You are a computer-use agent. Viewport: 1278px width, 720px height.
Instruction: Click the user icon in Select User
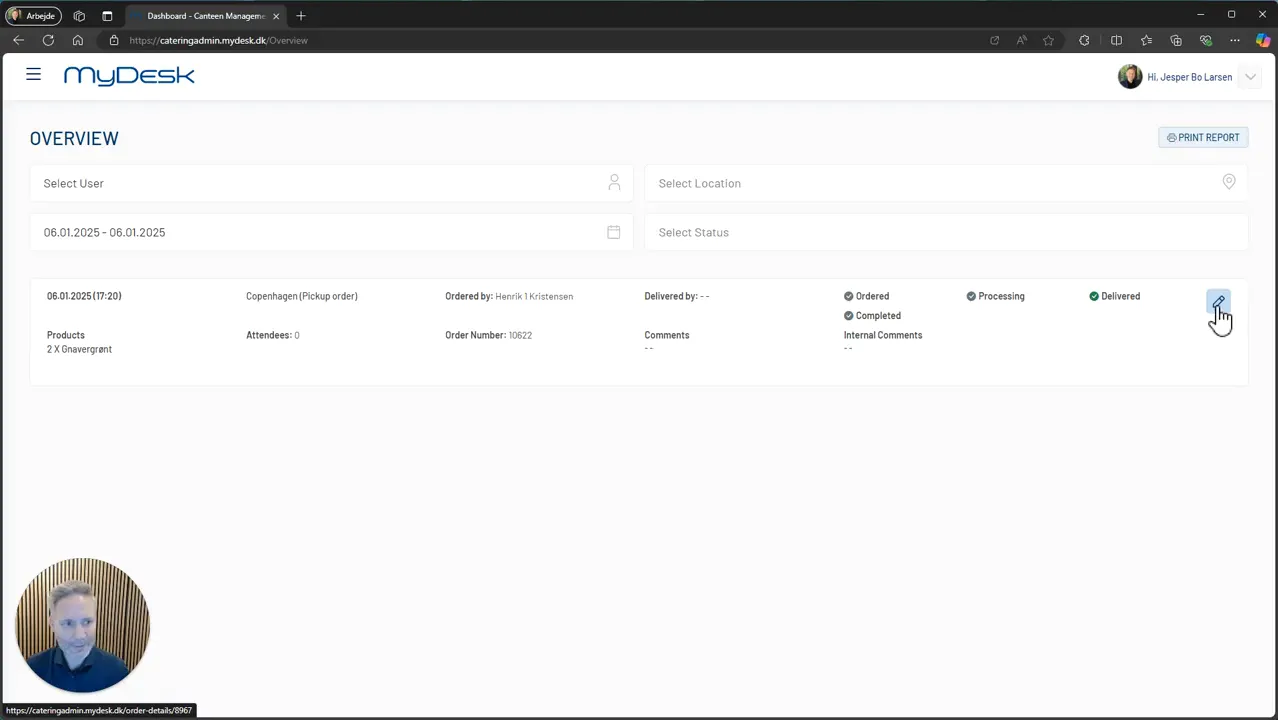(x=614, y=182)
